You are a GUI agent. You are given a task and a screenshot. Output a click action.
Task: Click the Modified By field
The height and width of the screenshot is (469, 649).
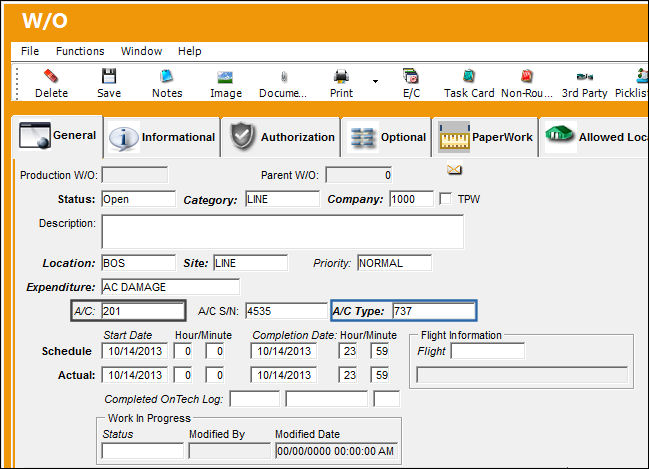click(229, 451)
